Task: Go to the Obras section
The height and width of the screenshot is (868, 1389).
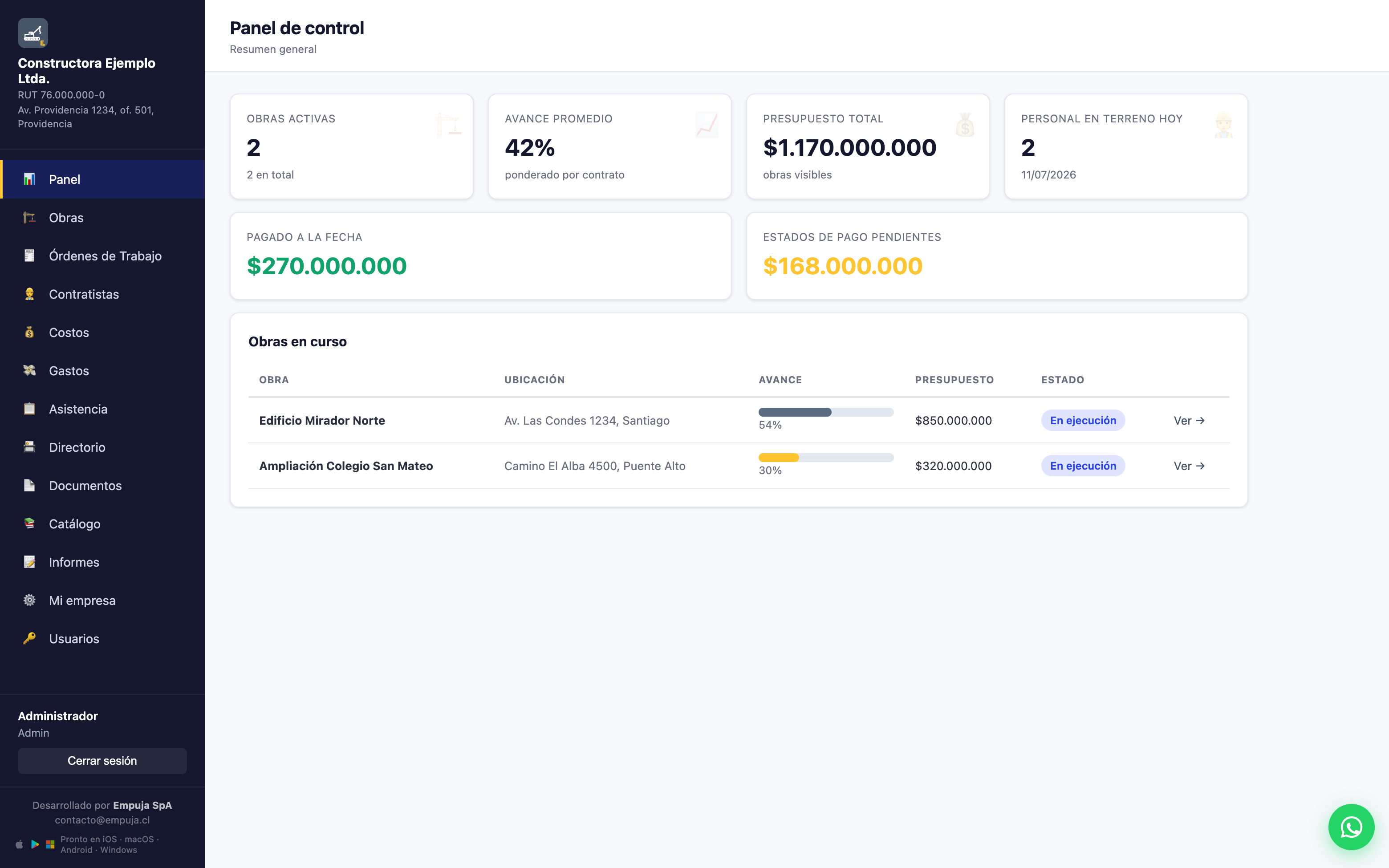Action: point(102,218)
